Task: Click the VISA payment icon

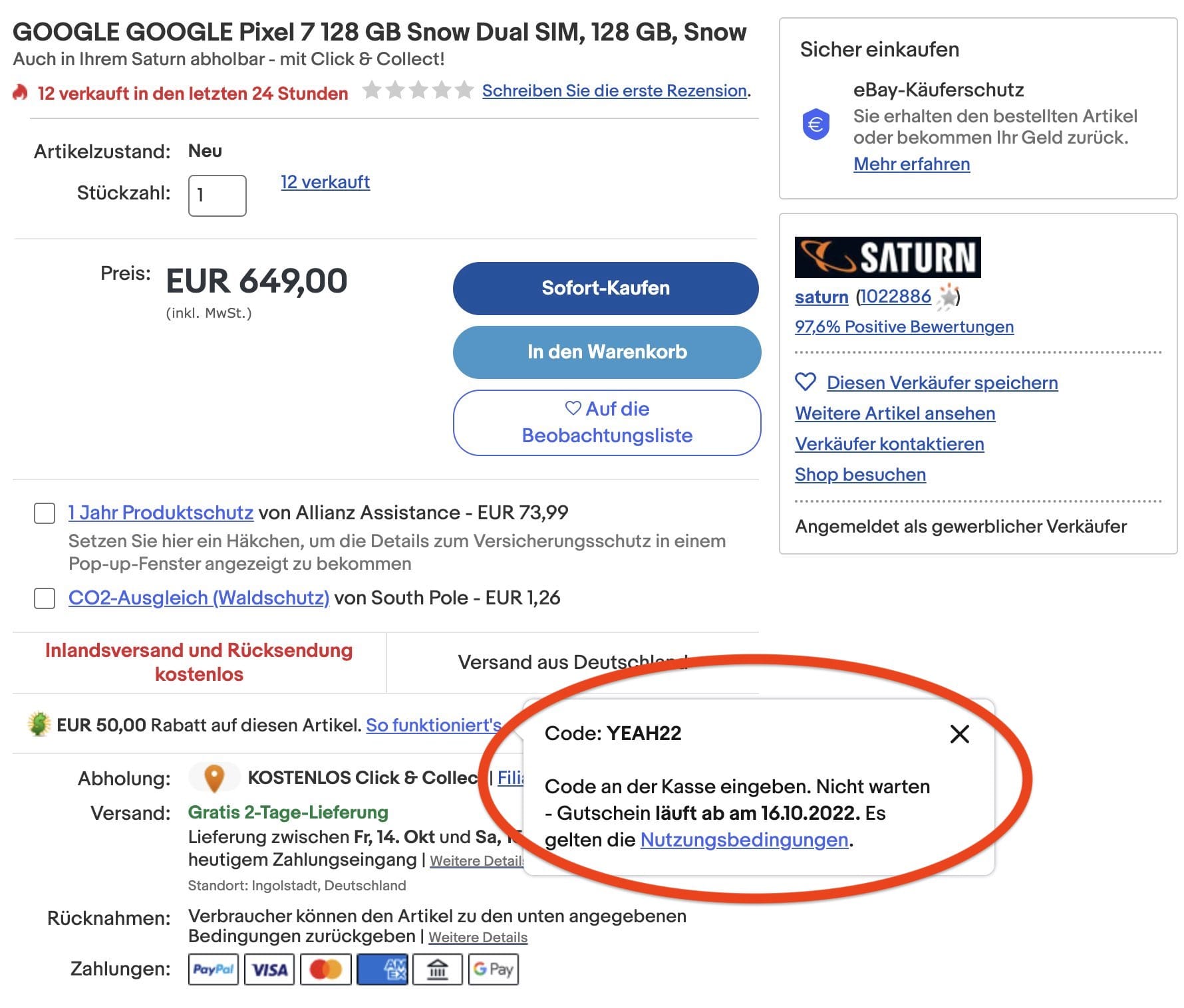Action: pos(269,969)
